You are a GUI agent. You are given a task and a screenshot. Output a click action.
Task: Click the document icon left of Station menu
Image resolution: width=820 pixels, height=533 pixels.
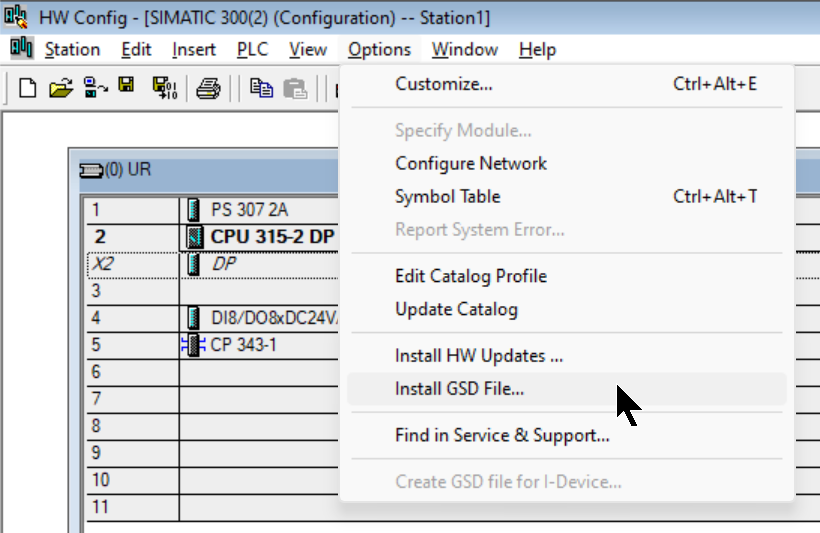pos(21,49)
